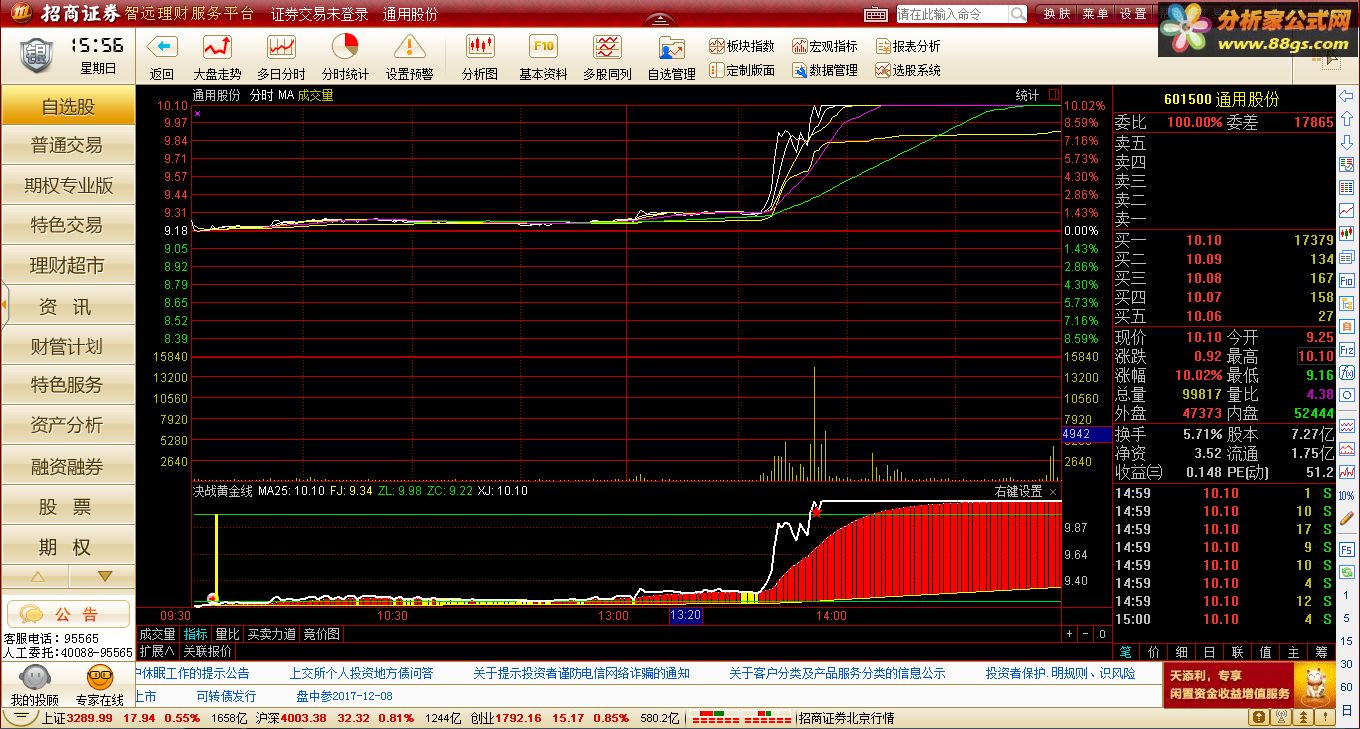The width and height of the screenshot is (1360, 729).
Task: Select 资产分析 in left sidebar
Action: click(x=68, y=425)
